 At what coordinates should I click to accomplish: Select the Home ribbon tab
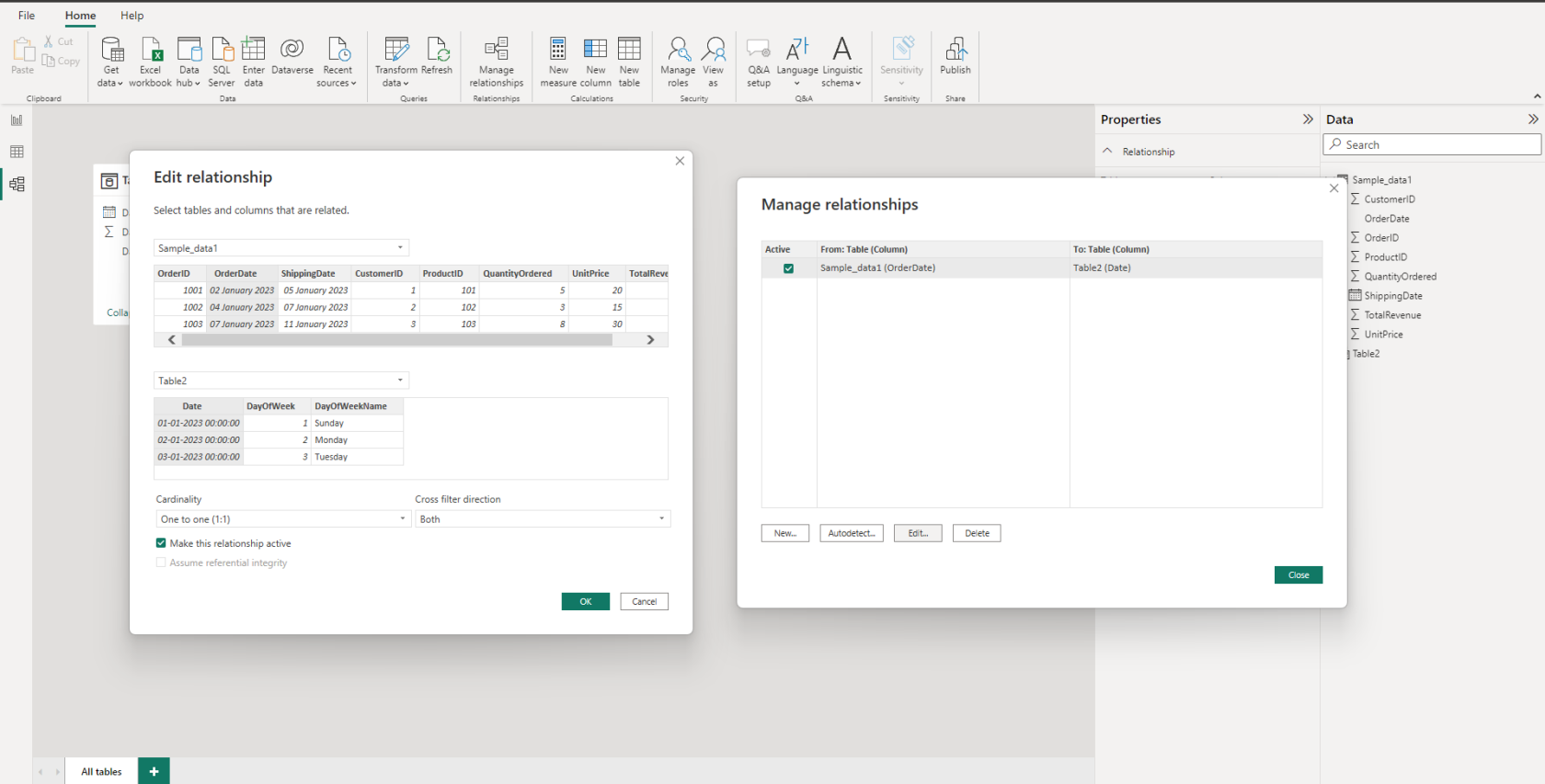(x=80, y=16)
